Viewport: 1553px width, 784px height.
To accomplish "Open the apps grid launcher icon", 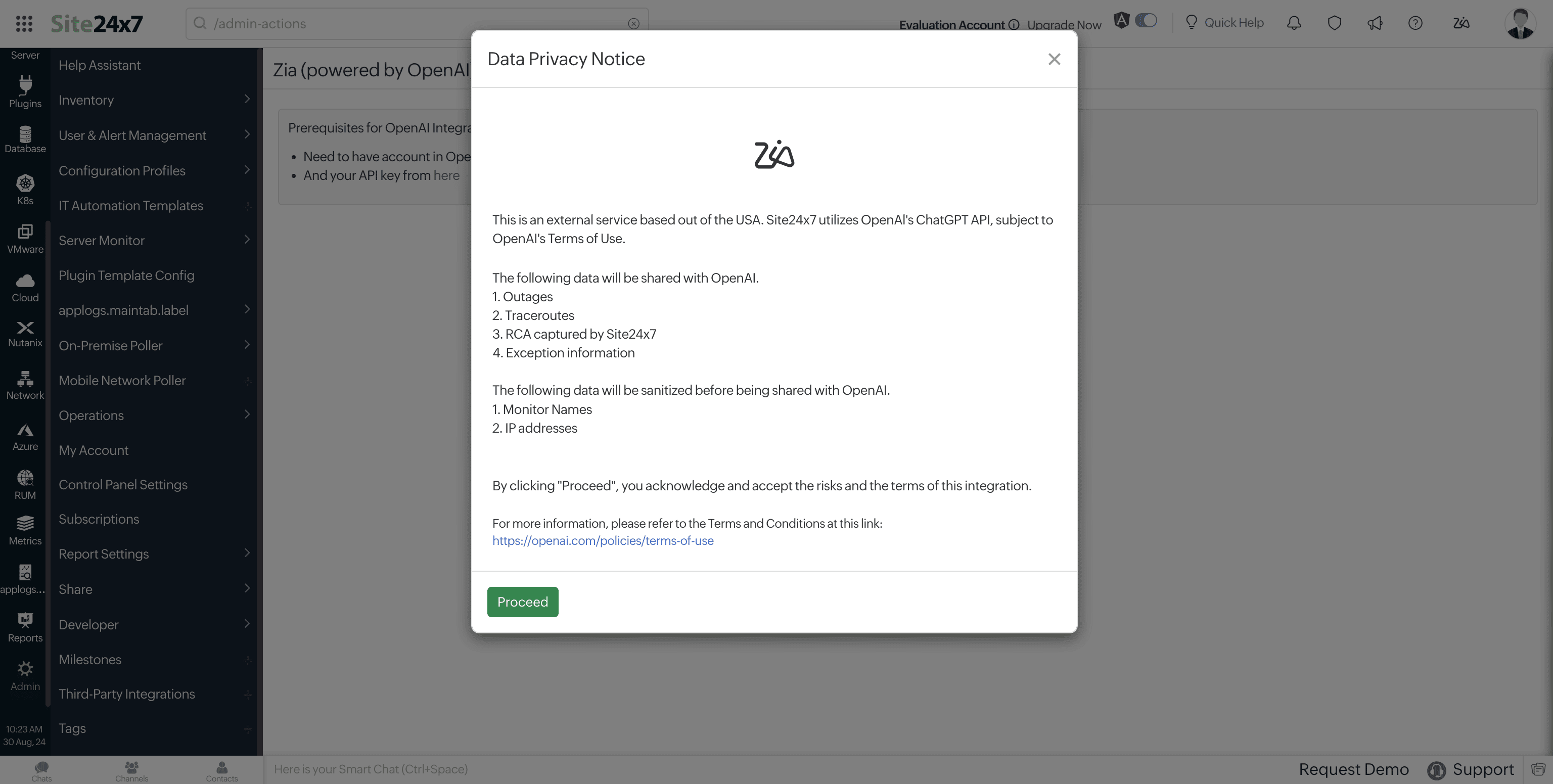I will point(24,23).
